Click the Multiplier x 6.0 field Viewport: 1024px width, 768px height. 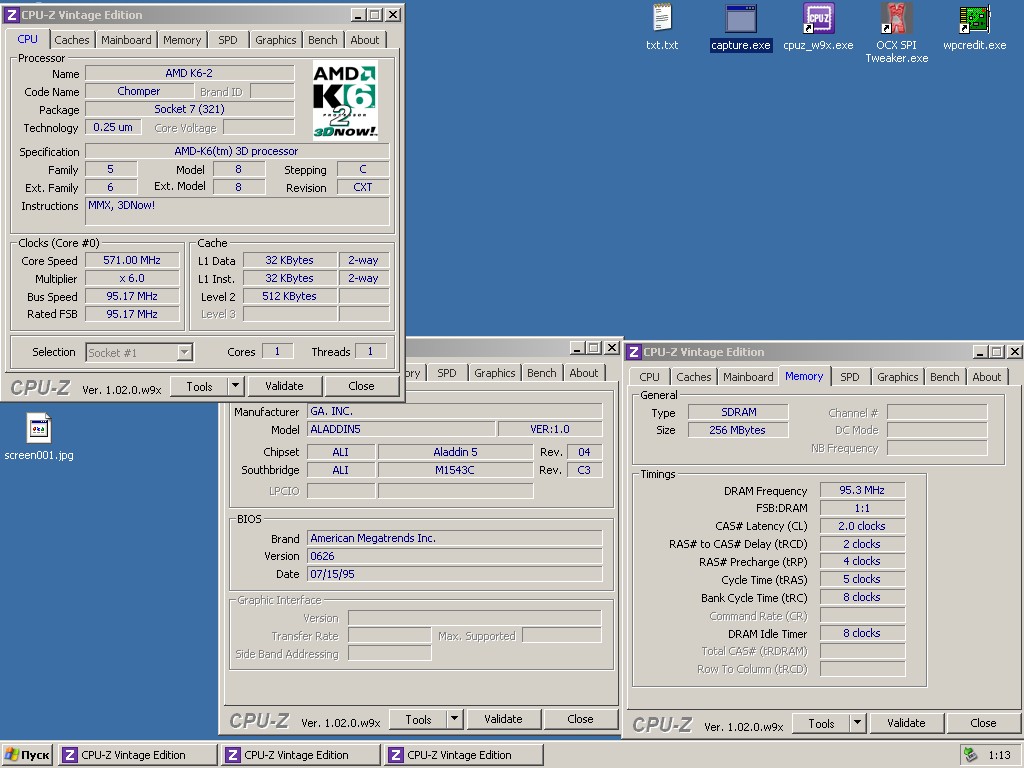point(132,278)
